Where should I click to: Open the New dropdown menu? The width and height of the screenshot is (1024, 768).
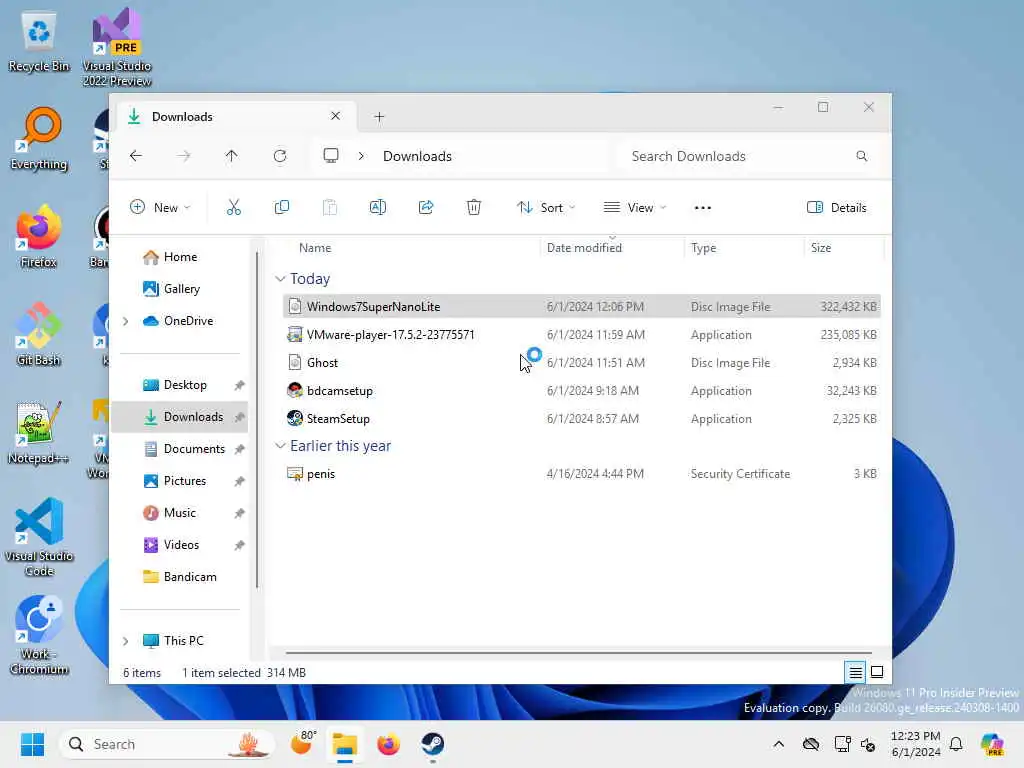pyautogui.click(x=160, y=208)
